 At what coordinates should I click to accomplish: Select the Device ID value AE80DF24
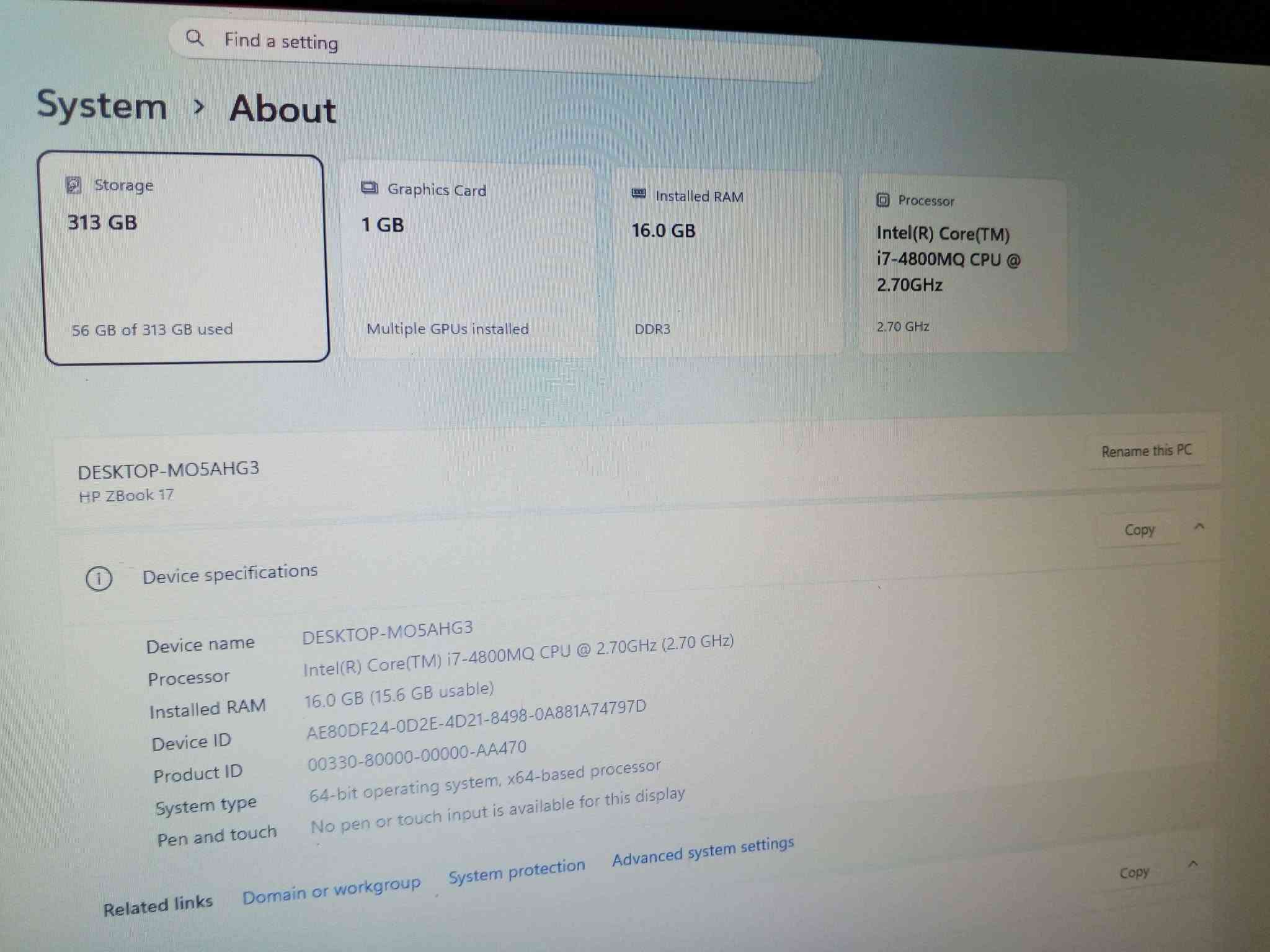click(x=476, y=720)
